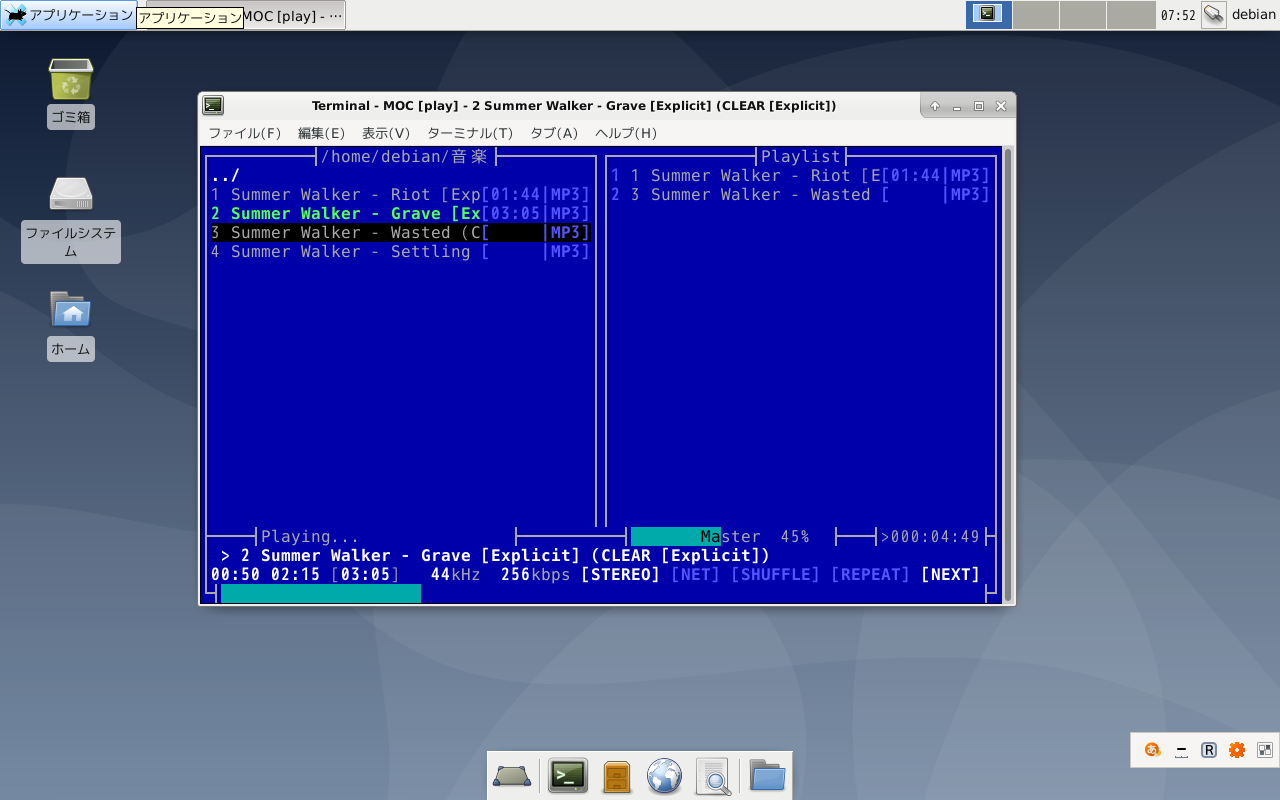
Task: Open the アプリケーション menu in top panel
Action: click(69, 15)
